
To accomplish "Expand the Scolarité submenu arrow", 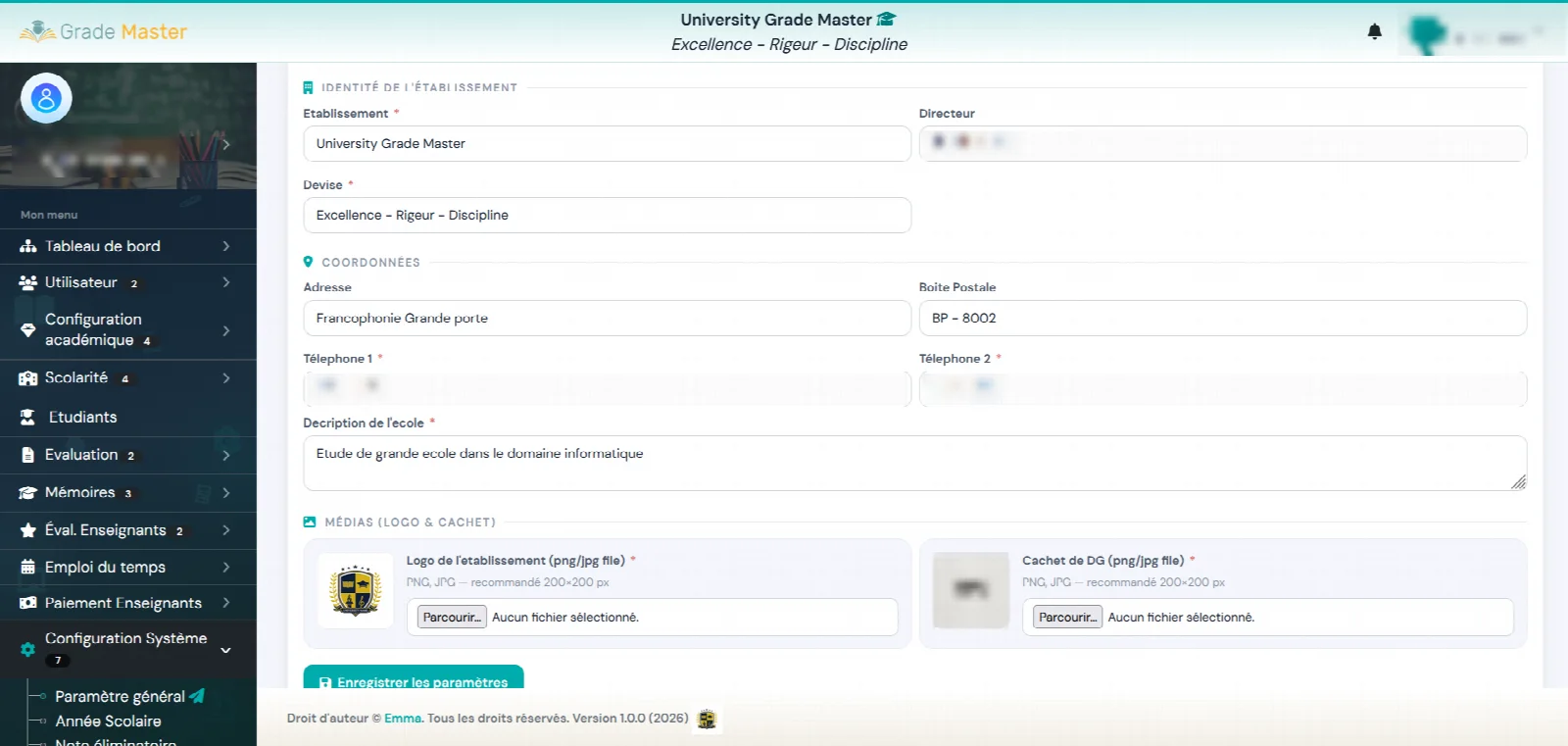I will (x=226, y=378).
